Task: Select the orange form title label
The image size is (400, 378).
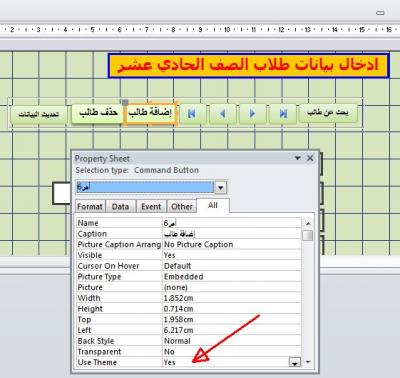Action: click(x=249, y=65)
